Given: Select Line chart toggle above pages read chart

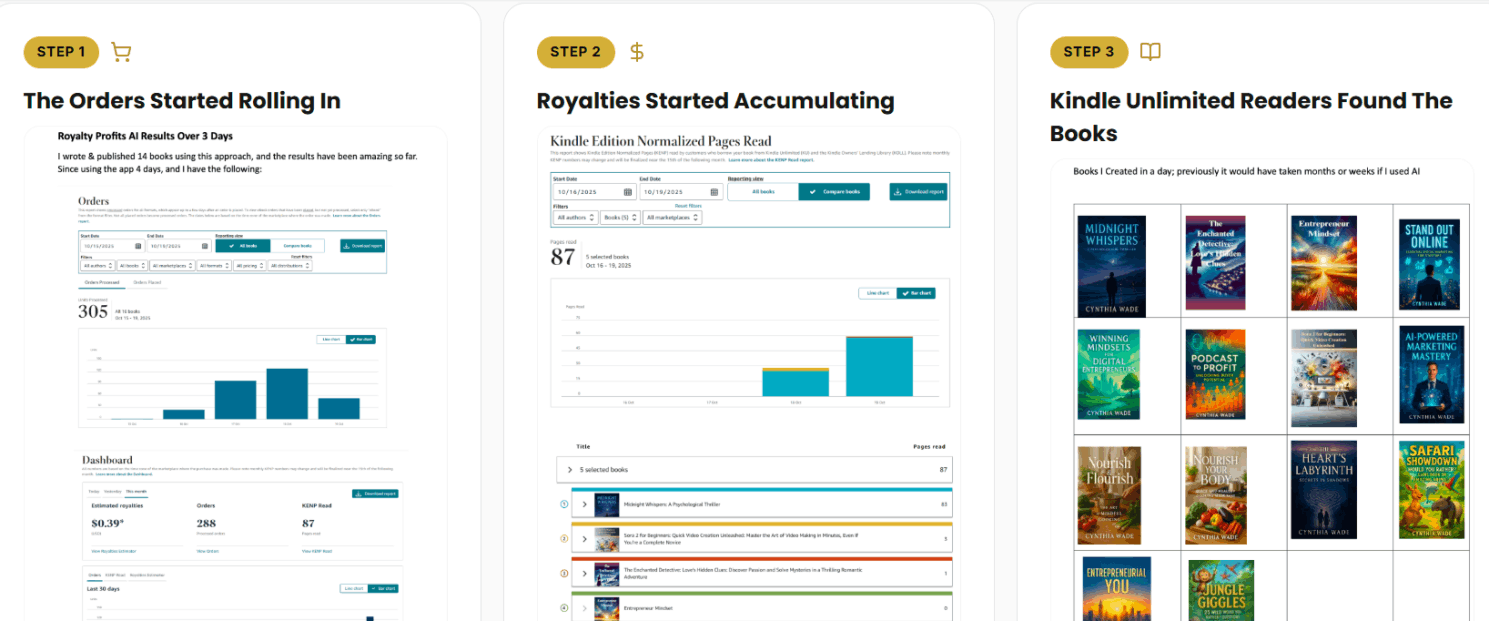Looking at the screenshot, I should 877,293.
